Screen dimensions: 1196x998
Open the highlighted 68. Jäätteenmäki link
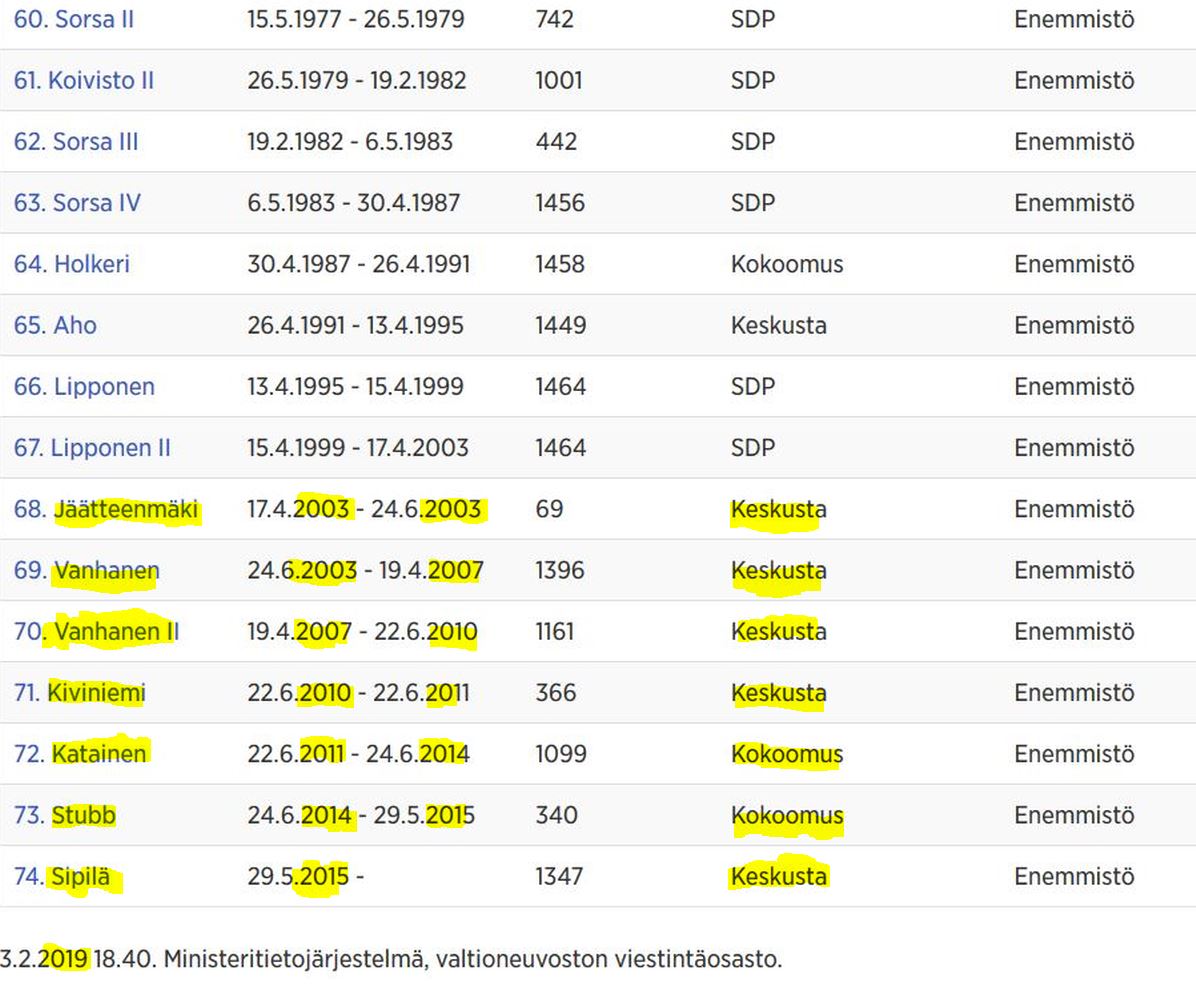(107, 510)
